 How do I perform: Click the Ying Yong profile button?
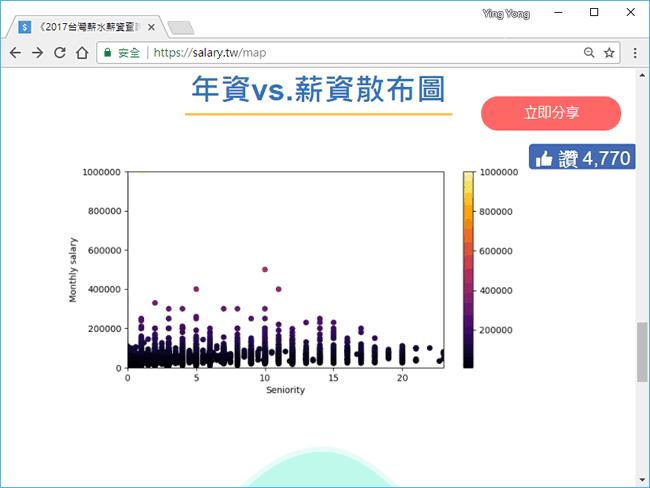pyautogui.click(x=506, y=14)
